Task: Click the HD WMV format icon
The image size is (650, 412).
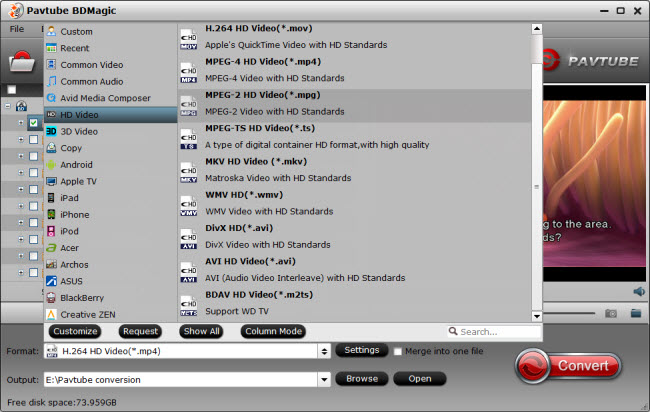Action: pos(189,206)
